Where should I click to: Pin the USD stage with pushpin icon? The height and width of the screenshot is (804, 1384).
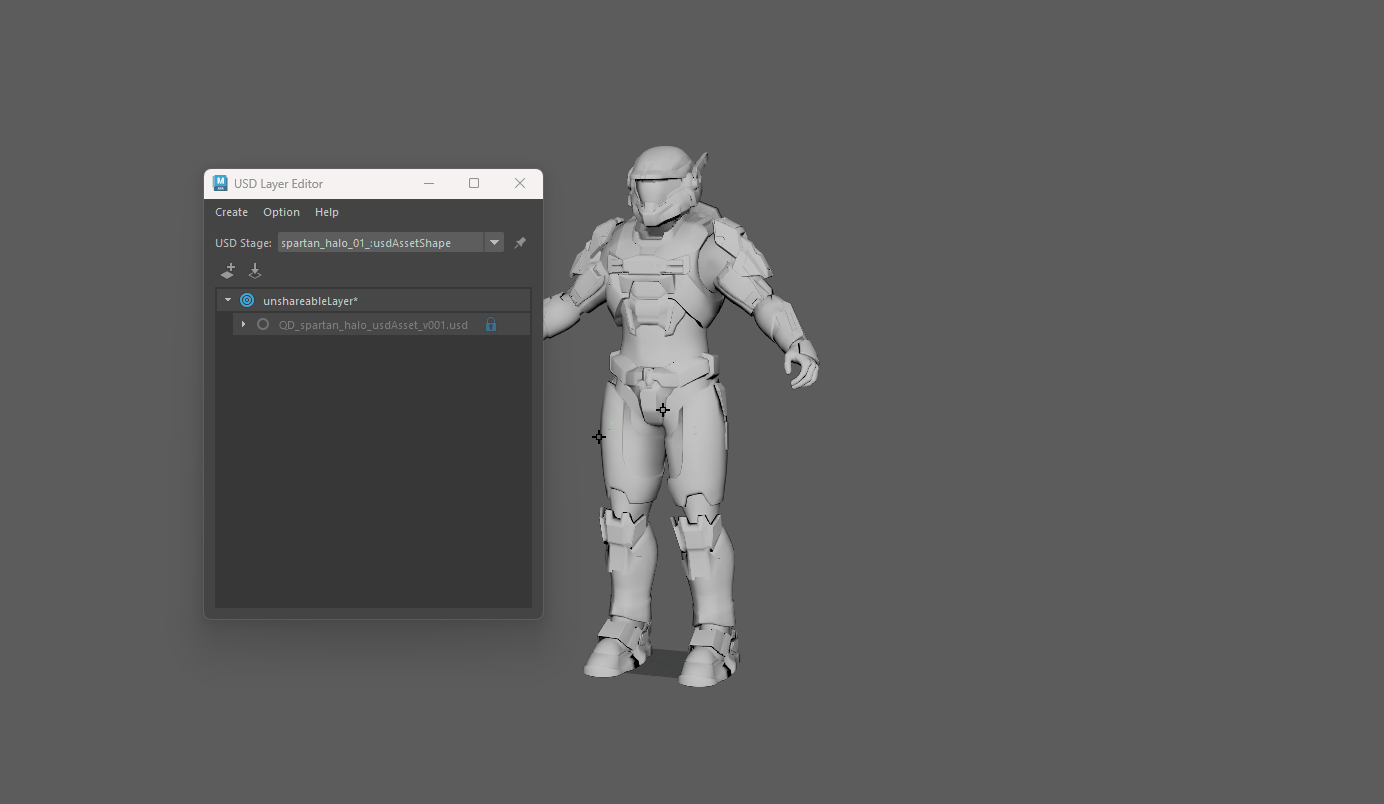point(520,243)
